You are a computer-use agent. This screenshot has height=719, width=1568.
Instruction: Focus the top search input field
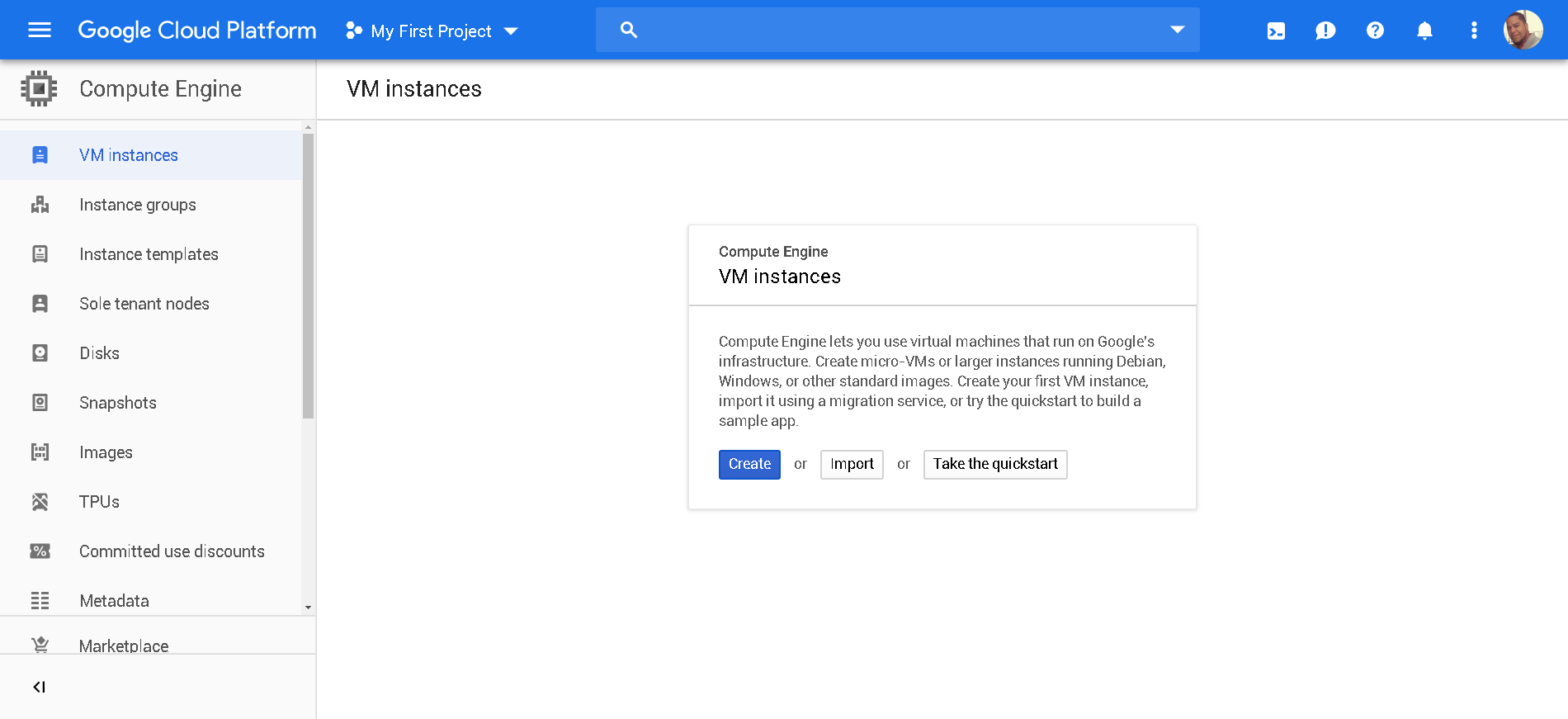[x=898, y=31]
